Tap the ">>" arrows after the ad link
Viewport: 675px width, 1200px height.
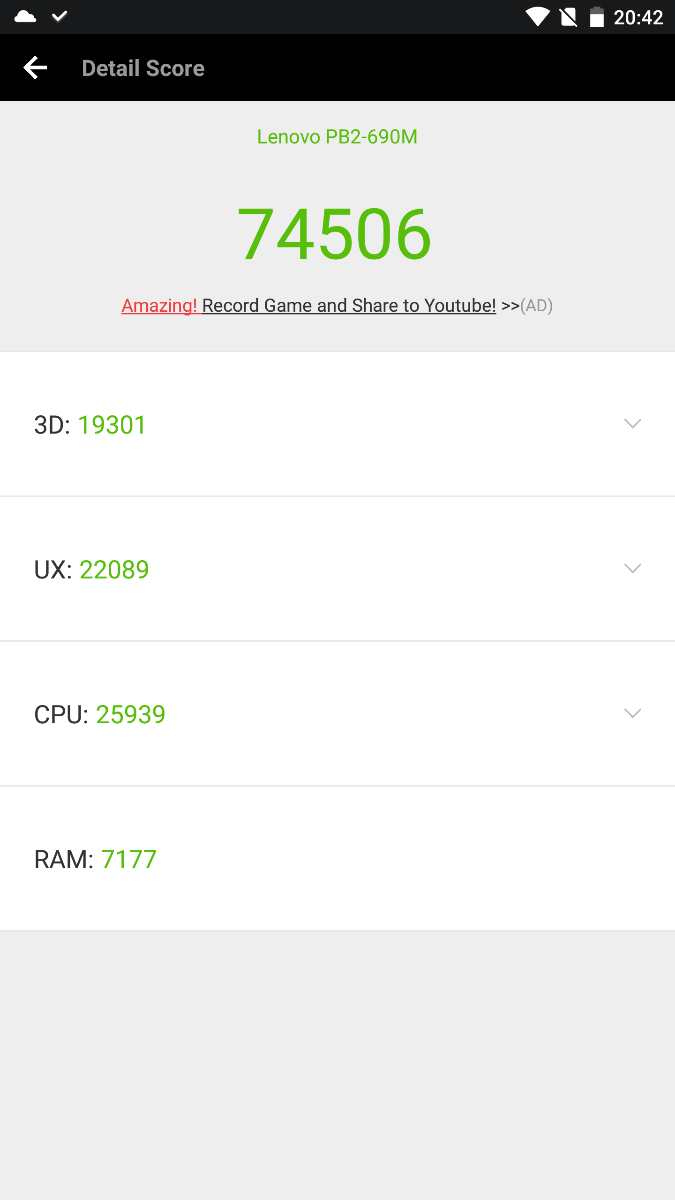coord(510,306)
